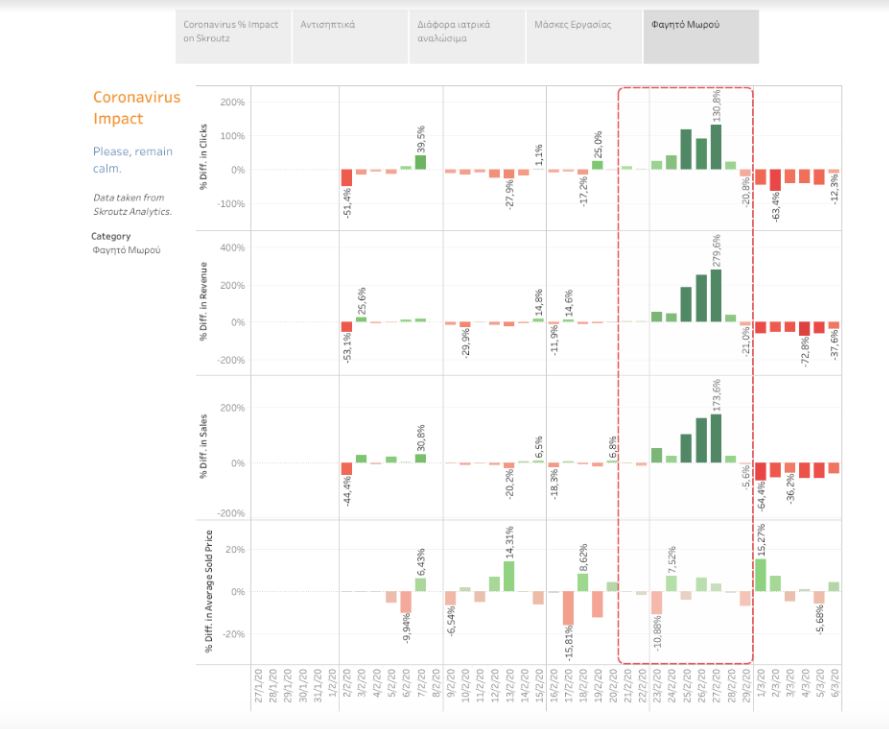Click the red -53.1% revenue bar
Viewport: 889px width, 729px height.
(347, 327)
